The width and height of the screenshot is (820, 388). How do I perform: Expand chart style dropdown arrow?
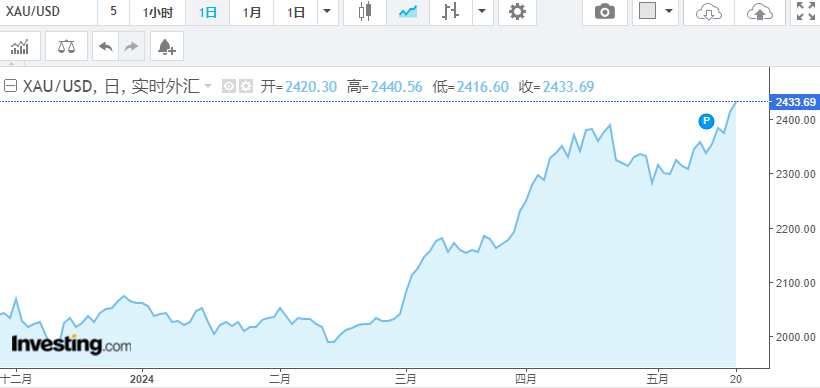(482, 12)
